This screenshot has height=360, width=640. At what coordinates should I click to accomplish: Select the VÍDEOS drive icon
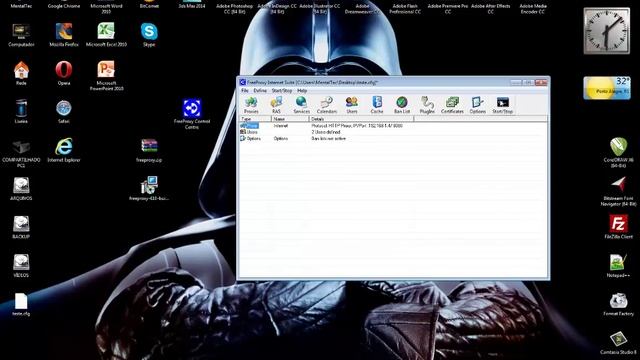[x=21, y=266]
